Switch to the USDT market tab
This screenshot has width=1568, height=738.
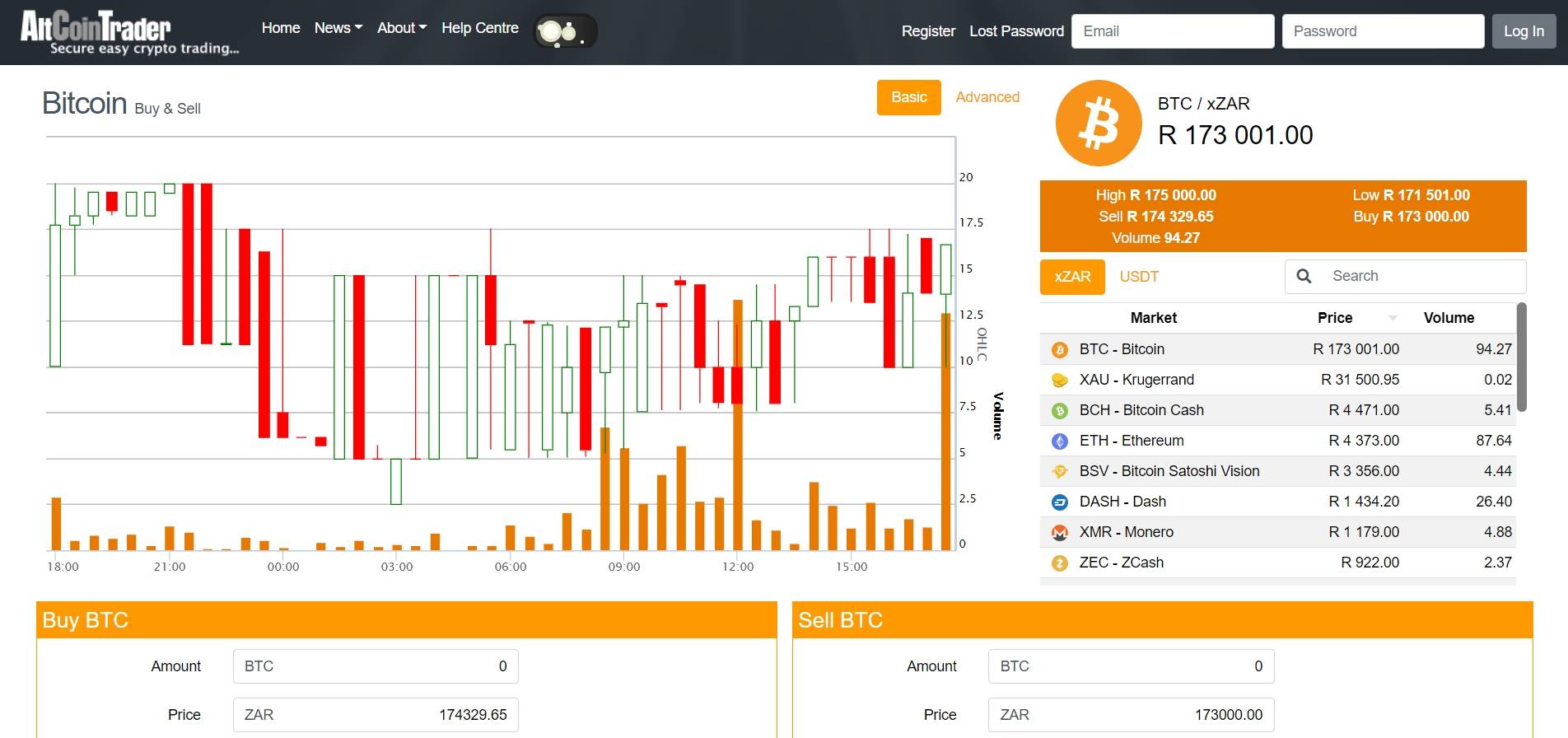[1139, 277]
